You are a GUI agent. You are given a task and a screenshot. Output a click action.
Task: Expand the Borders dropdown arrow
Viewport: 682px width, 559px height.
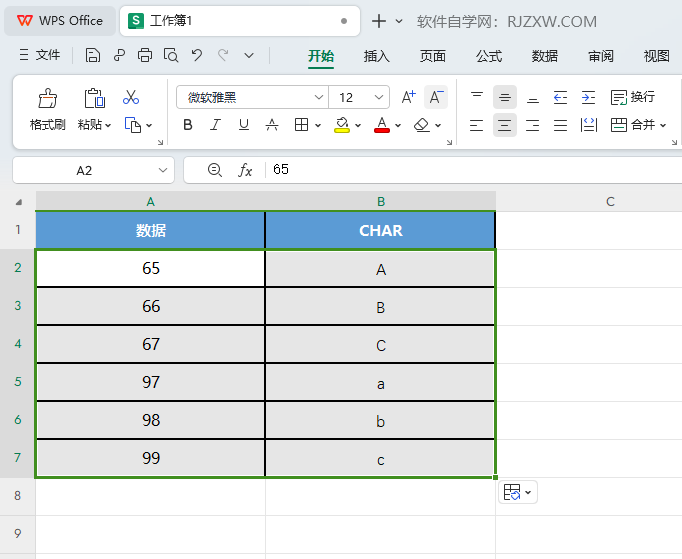click(318, 126)
